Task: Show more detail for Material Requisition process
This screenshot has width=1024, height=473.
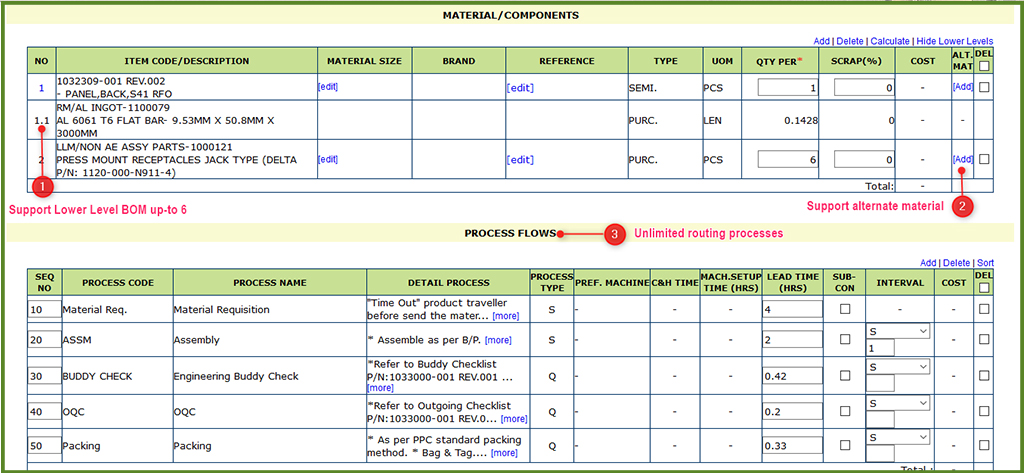Action: (x=505, y=316)
